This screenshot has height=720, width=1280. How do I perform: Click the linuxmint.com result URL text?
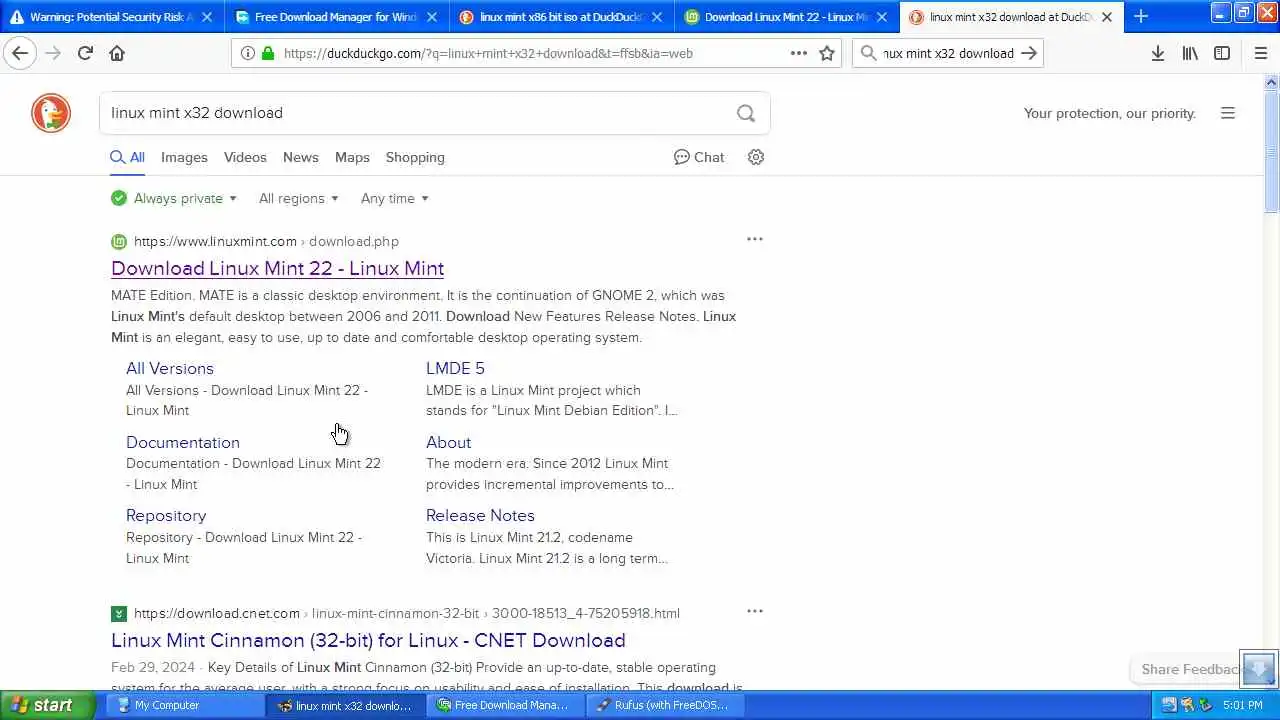coord(266,241)
